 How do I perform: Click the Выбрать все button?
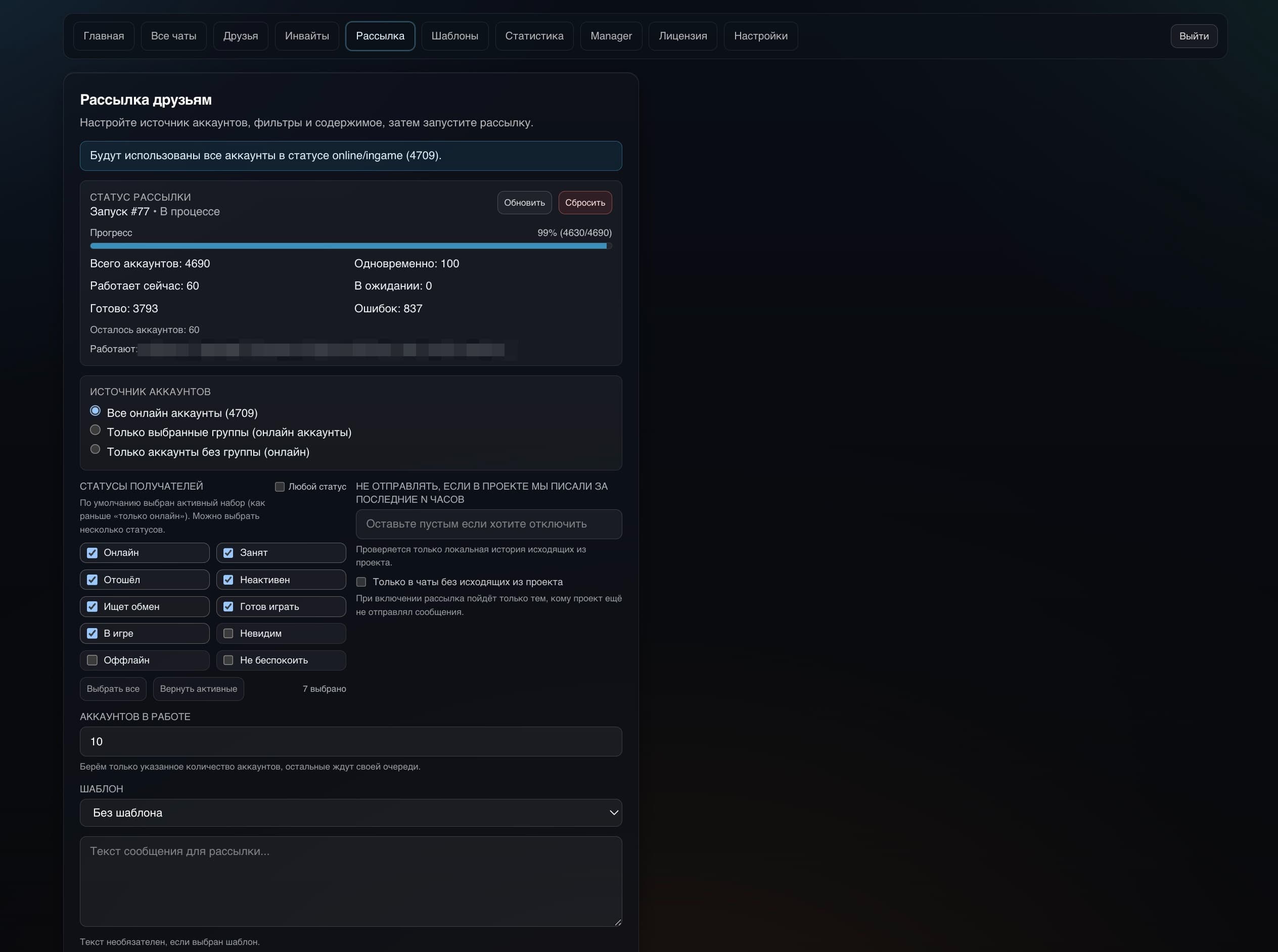pyautogui.click(x=113, y=689)
